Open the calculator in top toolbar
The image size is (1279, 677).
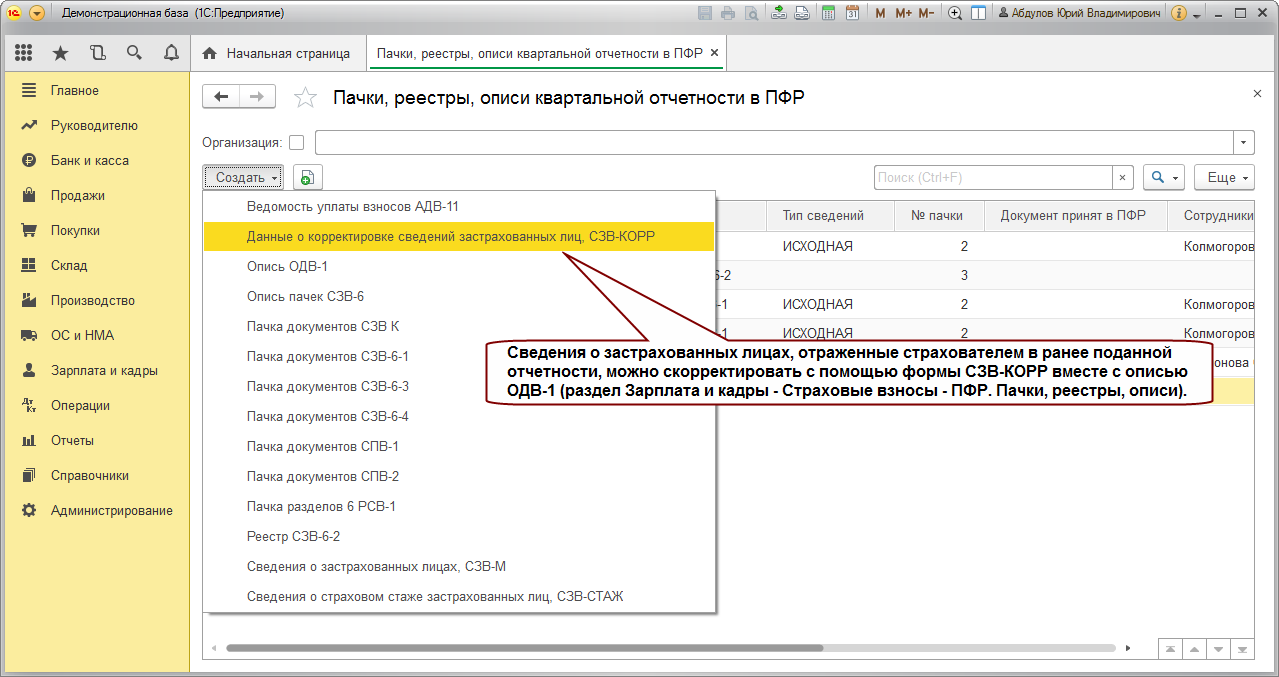coord(828,13)
